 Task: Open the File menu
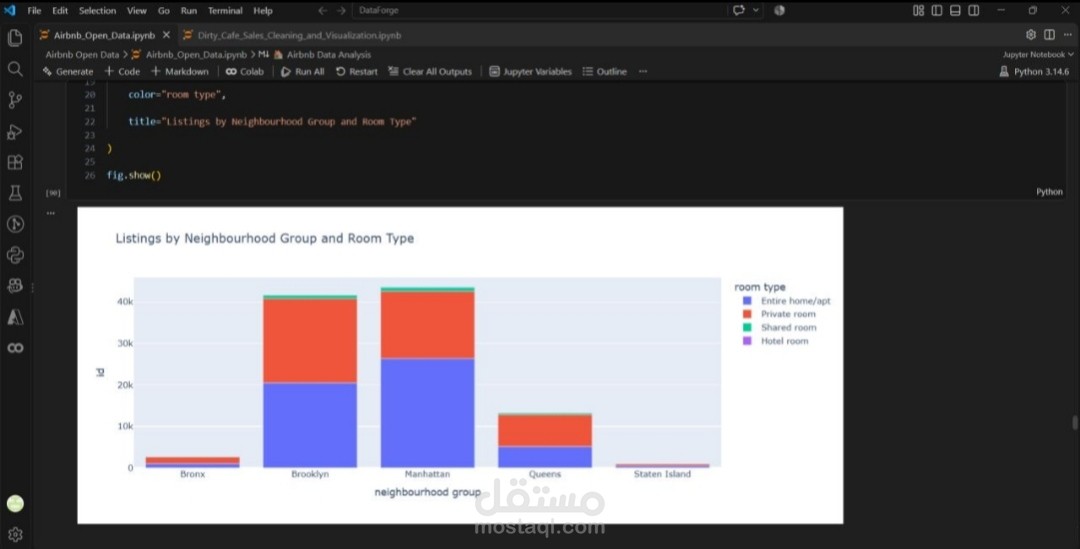(x=34, y=10)
